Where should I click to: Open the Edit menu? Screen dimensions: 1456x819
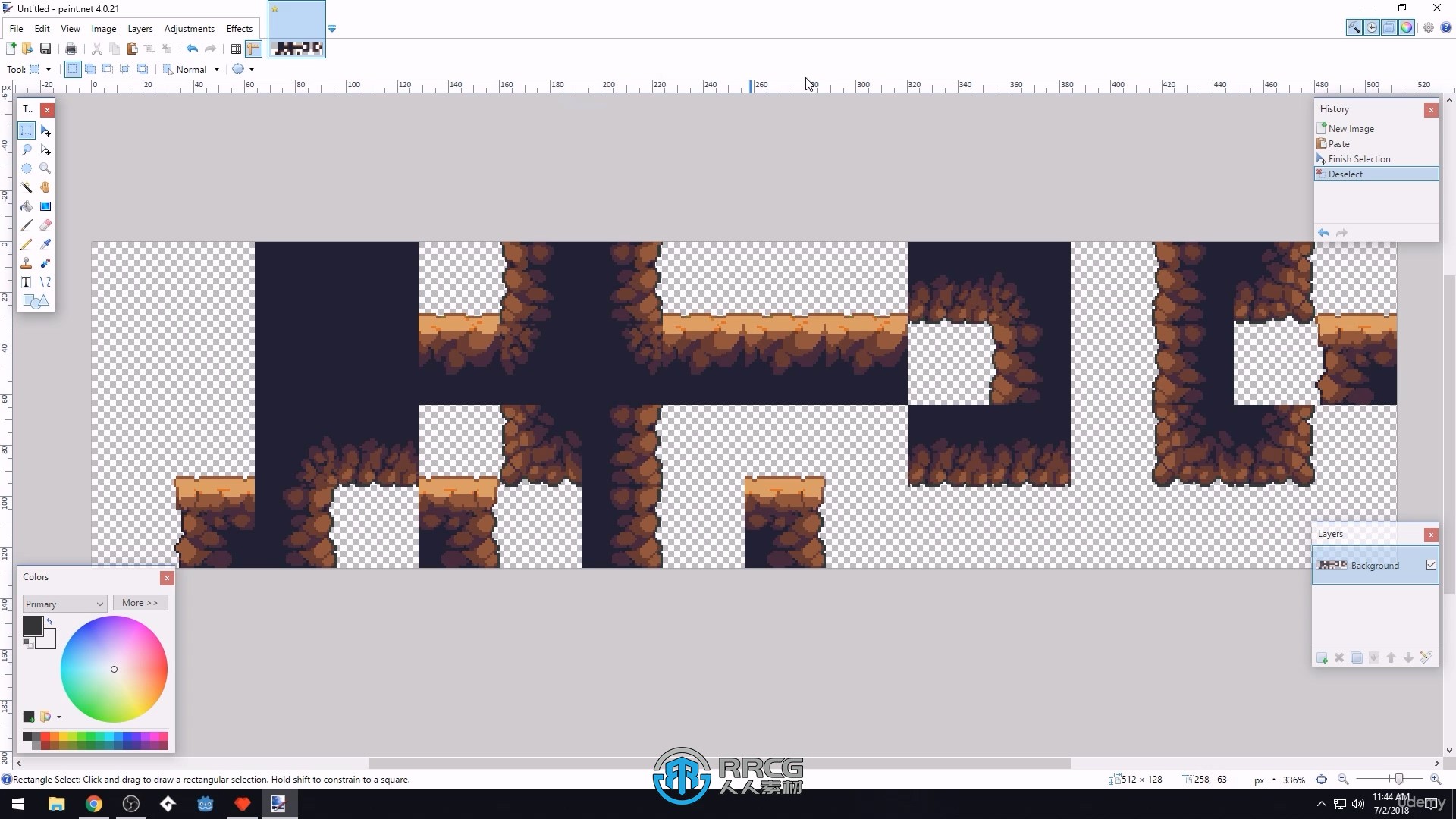[42, 29]
